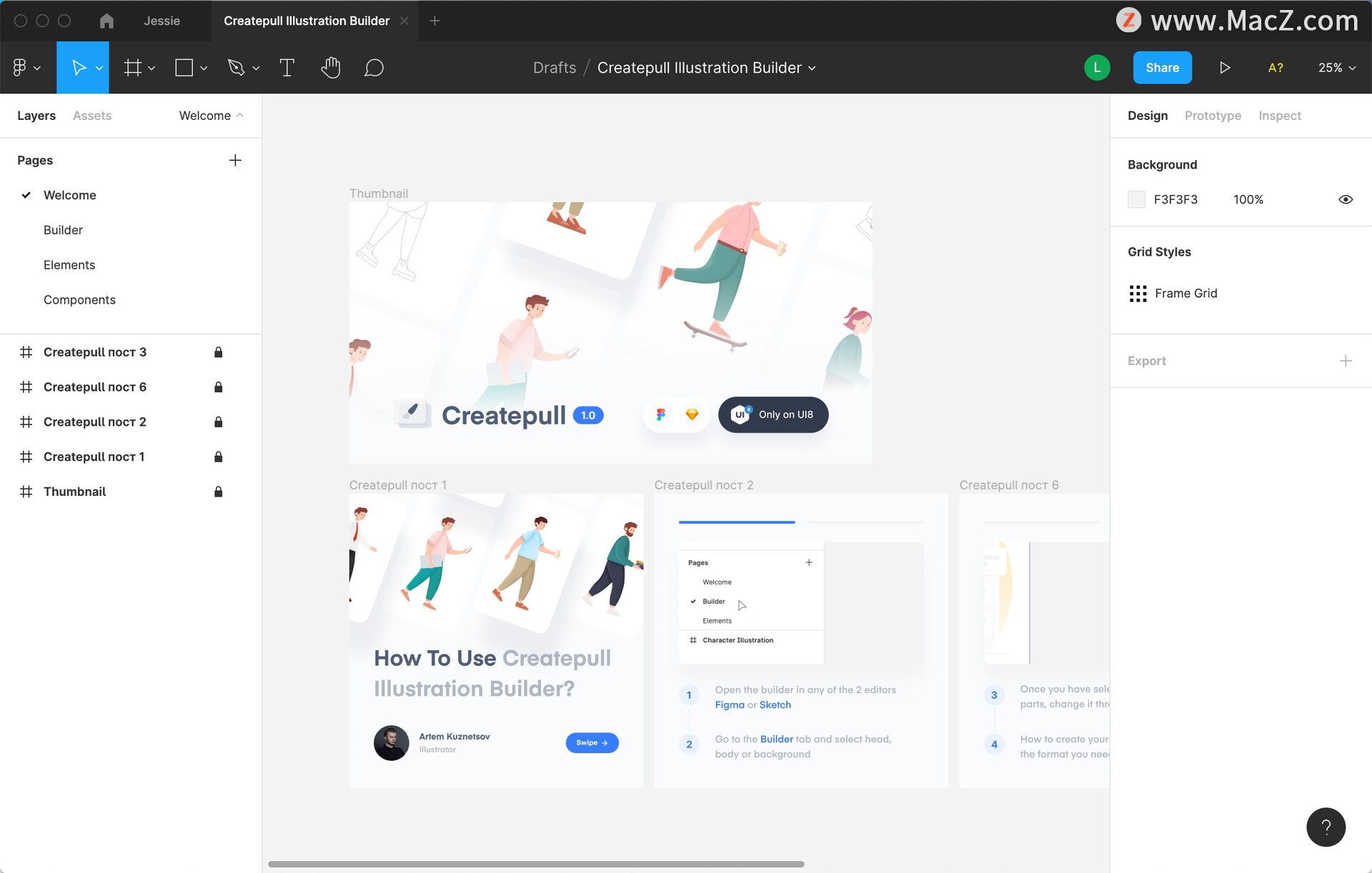Image resolution: width=1372 pixels, height=873 pixels.
Task: Expand the Shape tools dropdown arrow
Action: coord(204,69)
